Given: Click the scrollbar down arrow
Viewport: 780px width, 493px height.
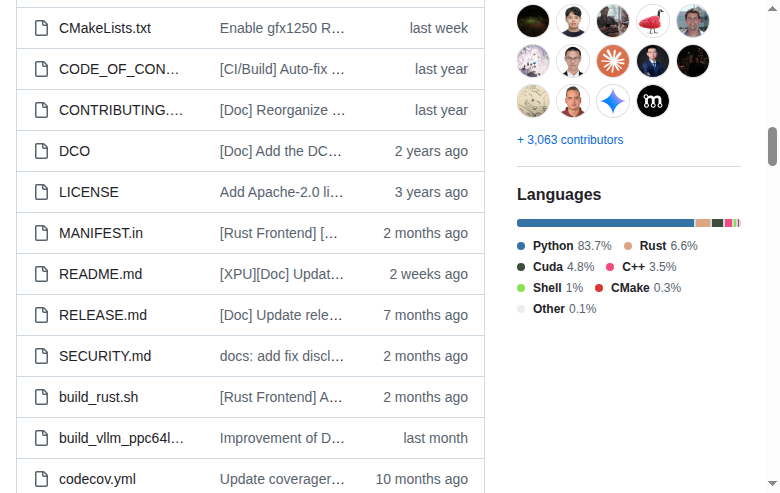Looking at the screenshot, I should 772,483.
